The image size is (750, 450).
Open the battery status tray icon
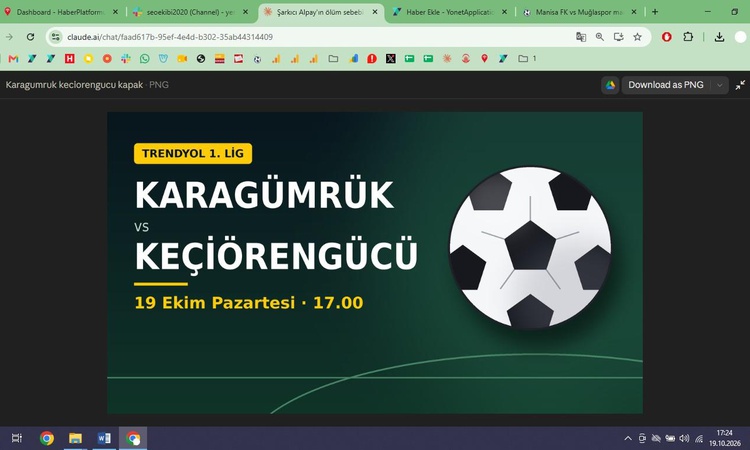tap(670, 438)
